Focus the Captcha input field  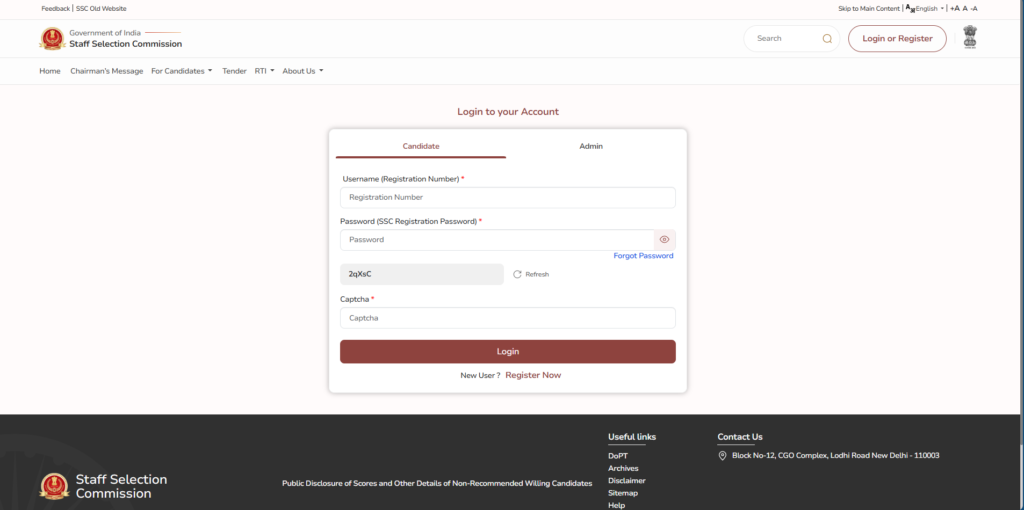pos(507,318)
